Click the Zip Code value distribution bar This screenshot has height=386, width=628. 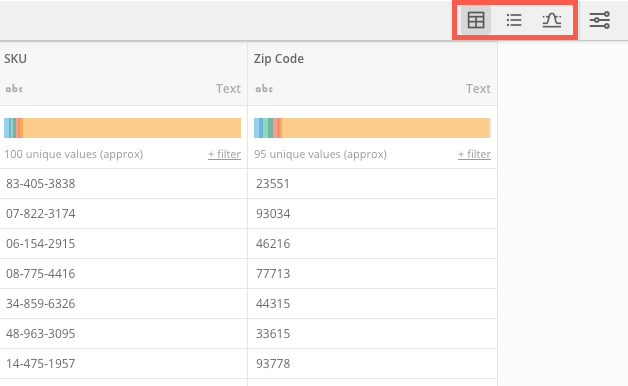(372, 128)
